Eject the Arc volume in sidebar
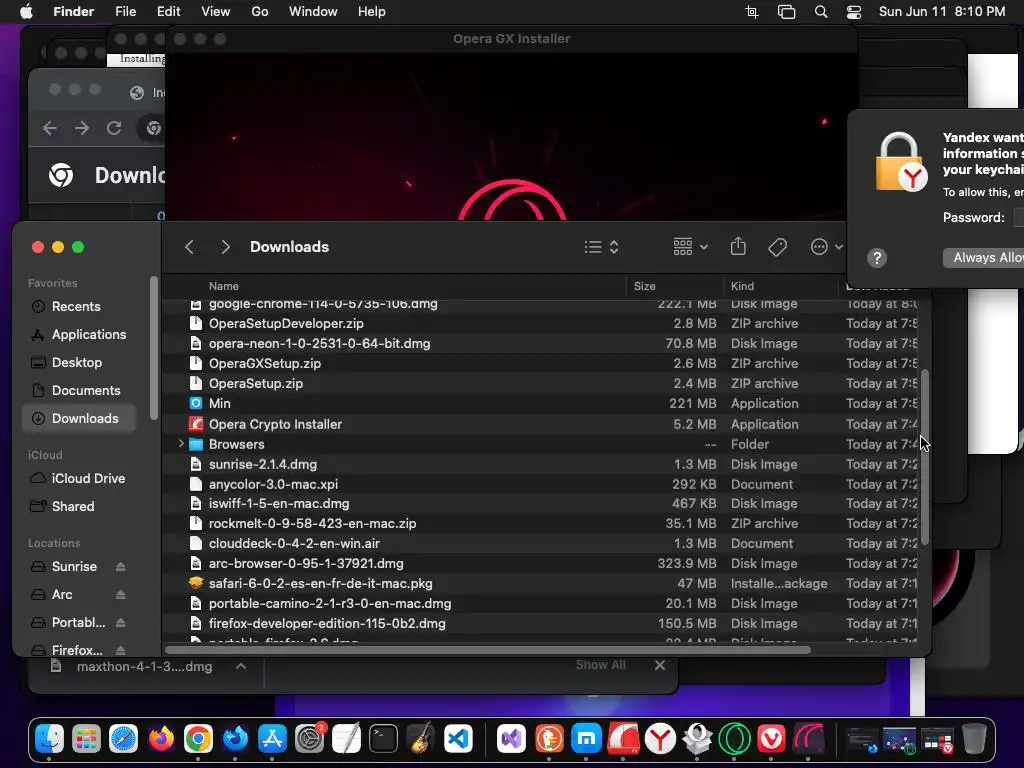 pos(121,595)
